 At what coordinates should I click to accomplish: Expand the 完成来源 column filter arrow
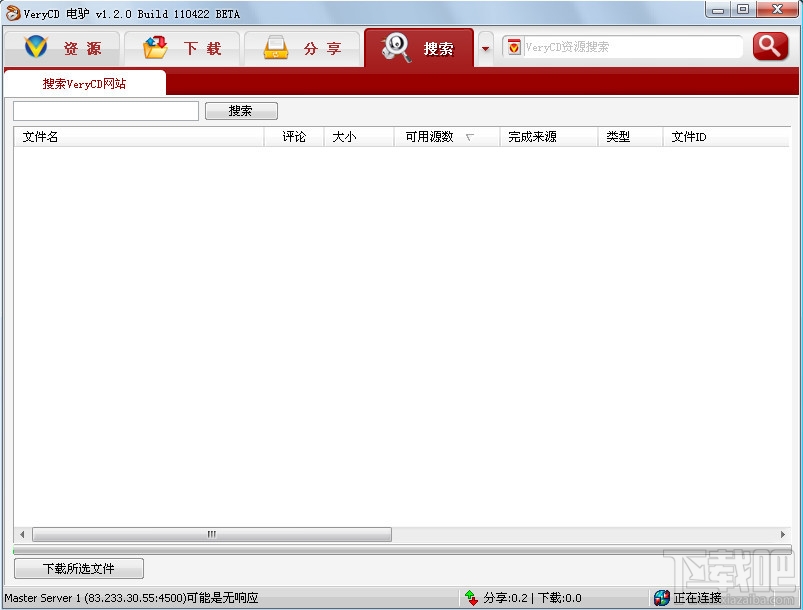577,137
